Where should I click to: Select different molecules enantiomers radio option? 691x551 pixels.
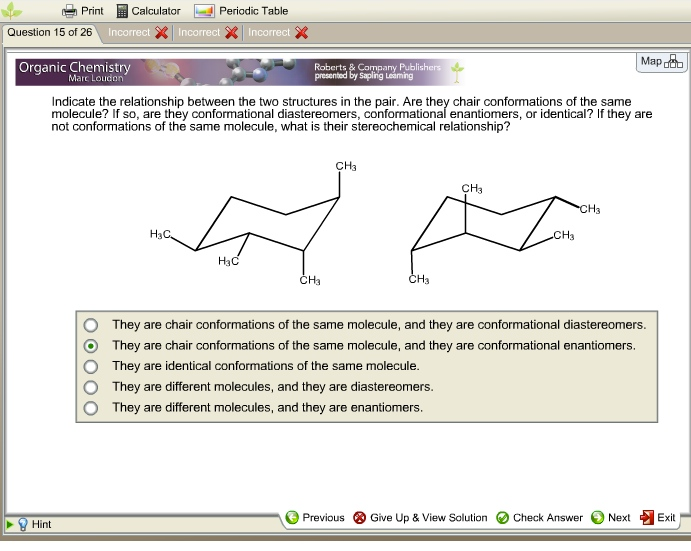tap(91, 408)
